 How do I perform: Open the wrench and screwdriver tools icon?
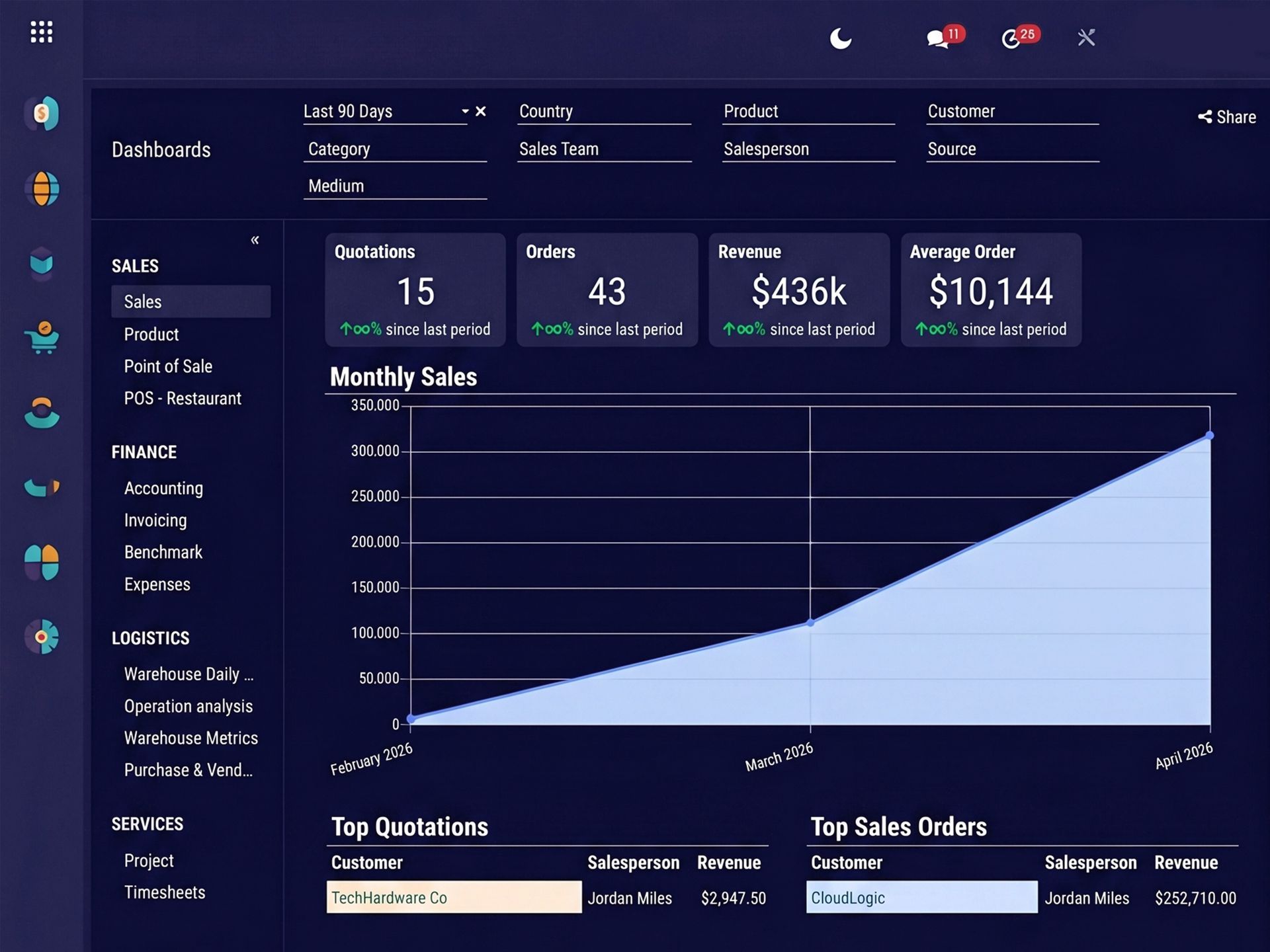click(x=1086, y=38)
